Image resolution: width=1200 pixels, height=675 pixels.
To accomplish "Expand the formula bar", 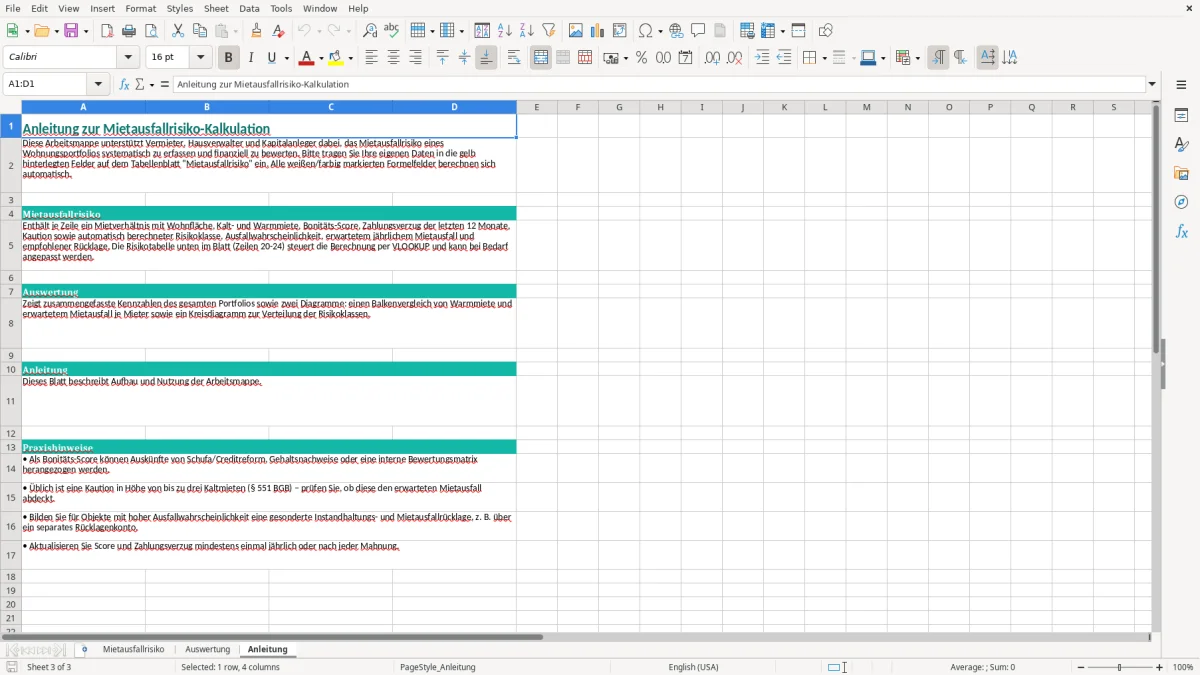I will [x=1152, y=85].
